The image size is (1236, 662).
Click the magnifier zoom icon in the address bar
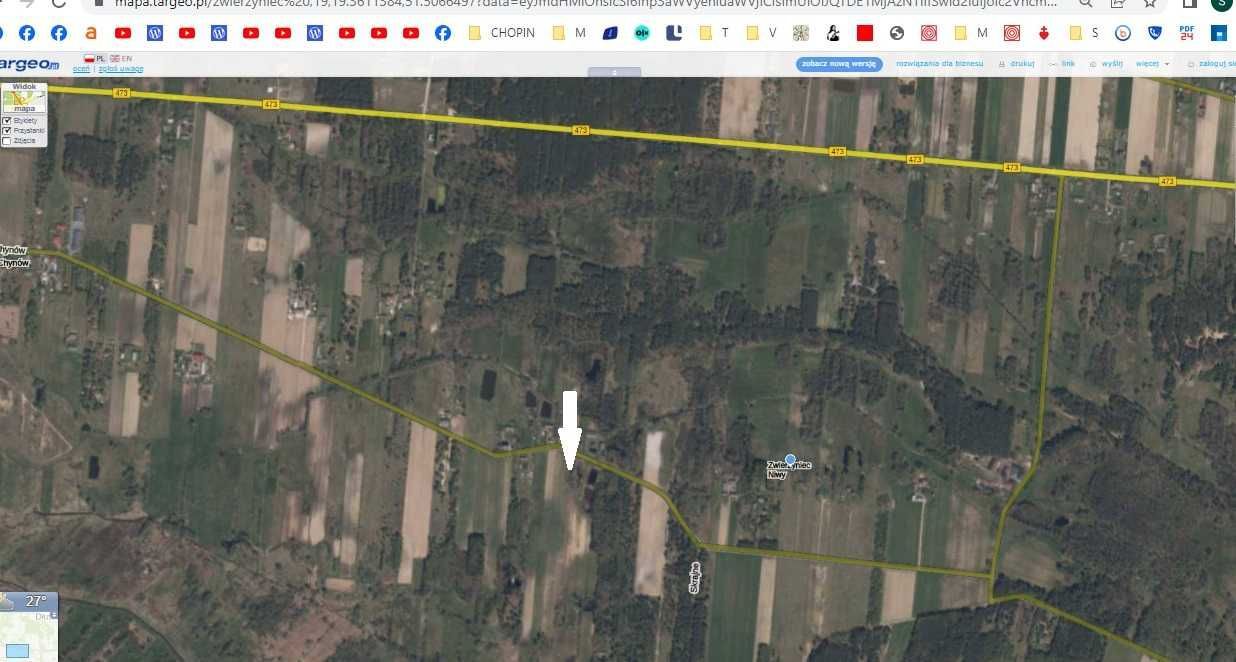1086,3
